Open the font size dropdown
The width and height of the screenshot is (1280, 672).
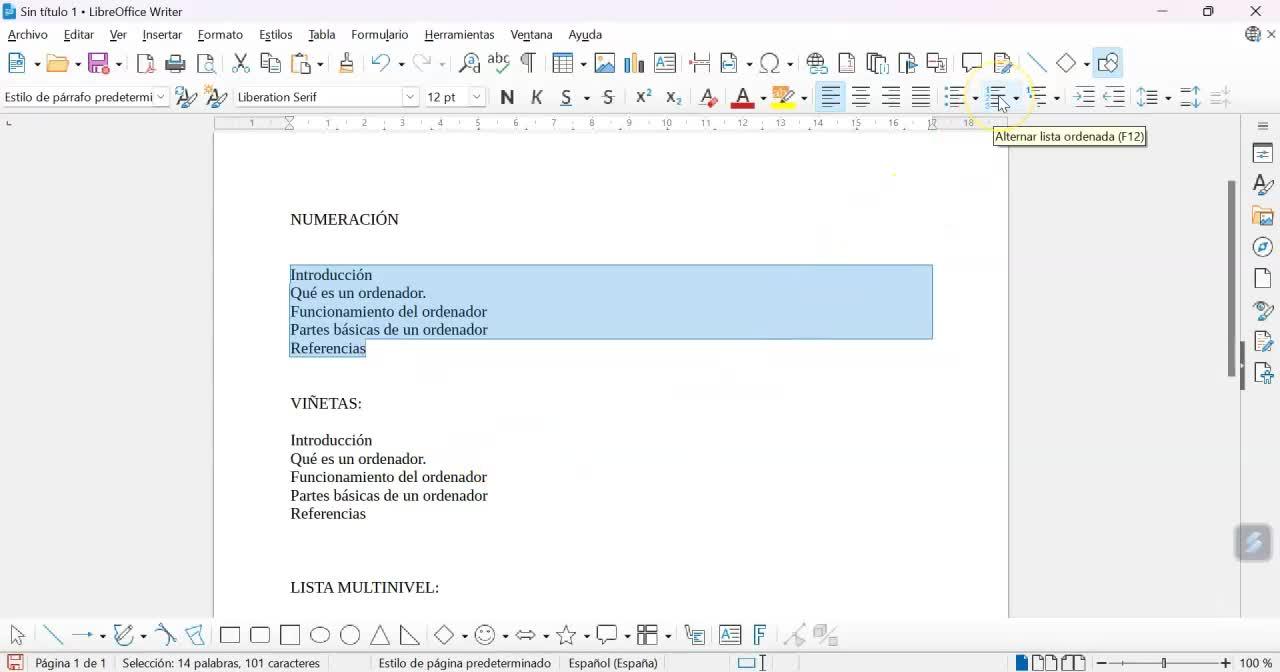[478, 97]
